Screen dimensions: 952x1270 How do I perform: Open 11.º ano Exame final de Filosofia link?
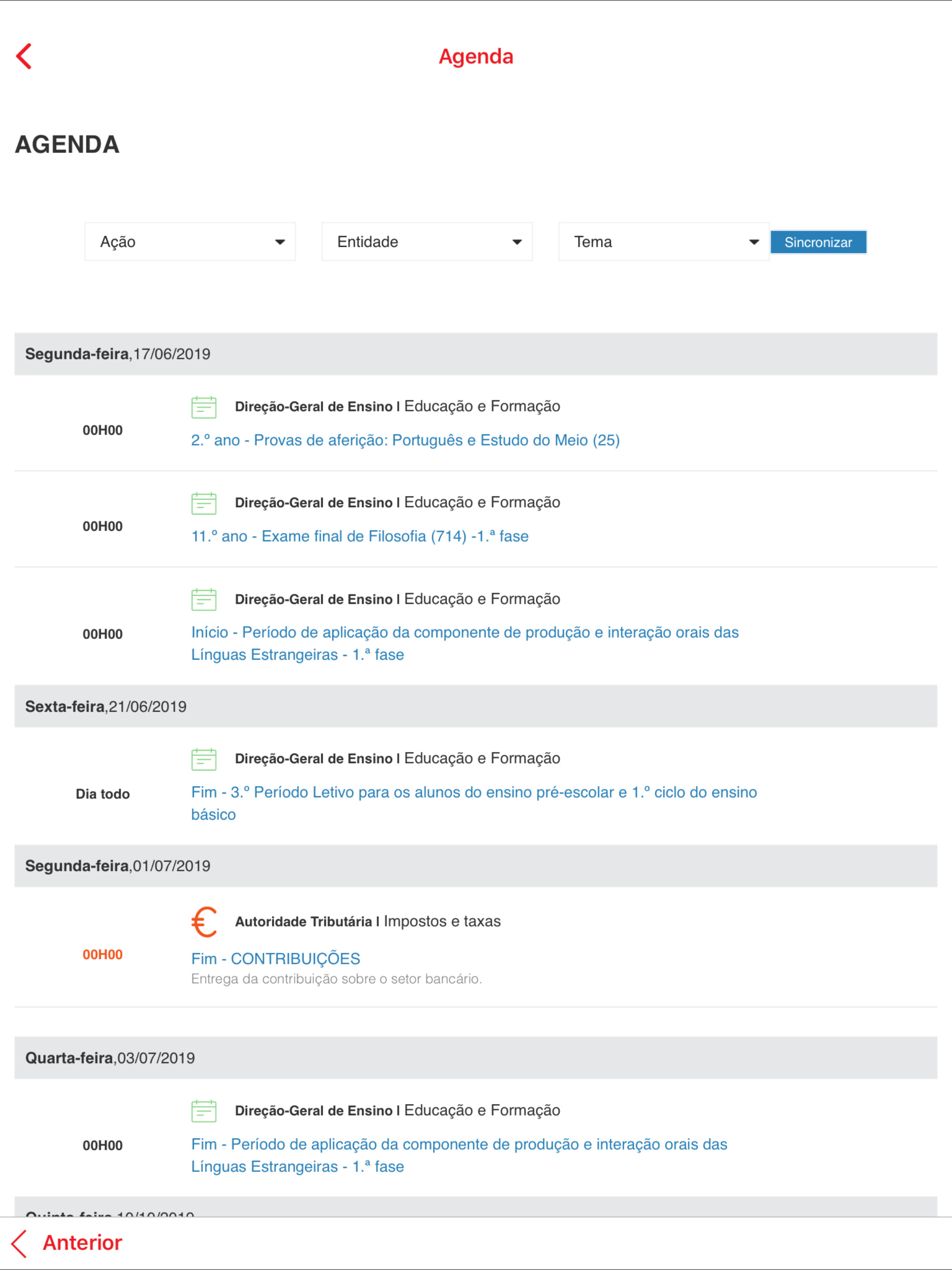click(x=360, y=536)
